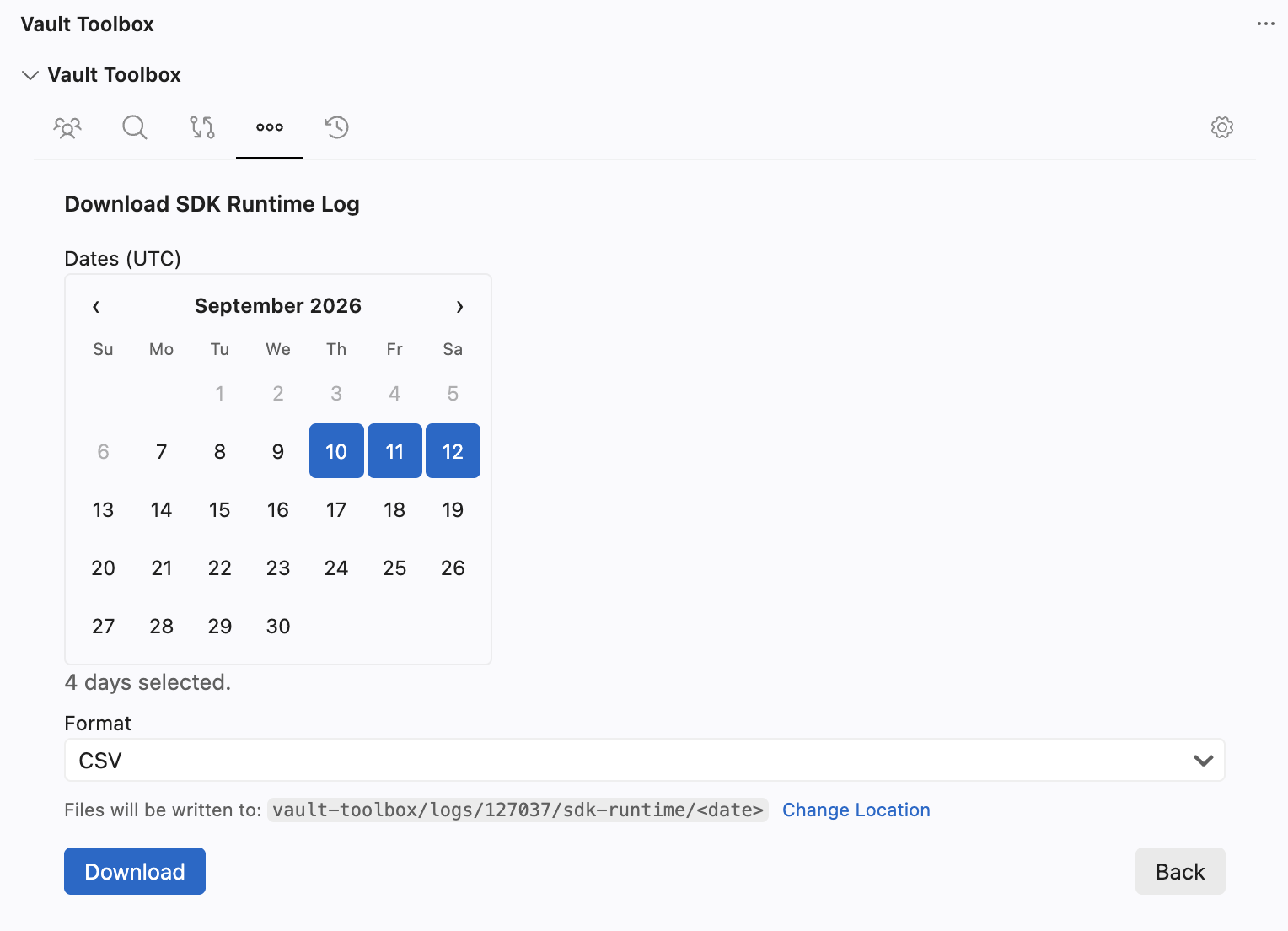Select September 8 in calendar
Image resolution: width=1288 pixels, height=931 pixels.
point(220,451)
